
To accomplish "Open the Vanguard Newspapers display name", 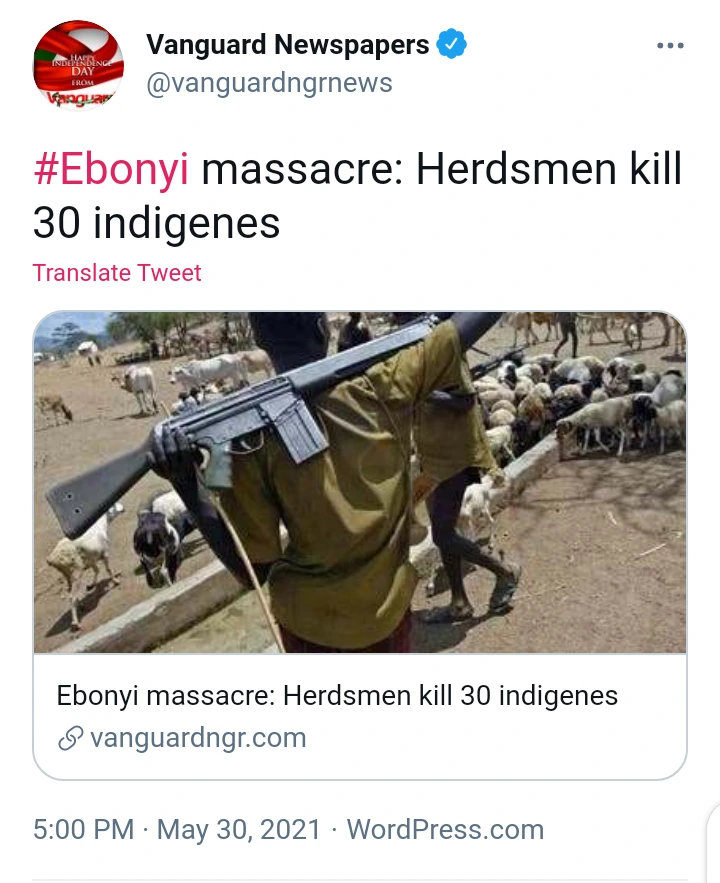I will [288, 44].
